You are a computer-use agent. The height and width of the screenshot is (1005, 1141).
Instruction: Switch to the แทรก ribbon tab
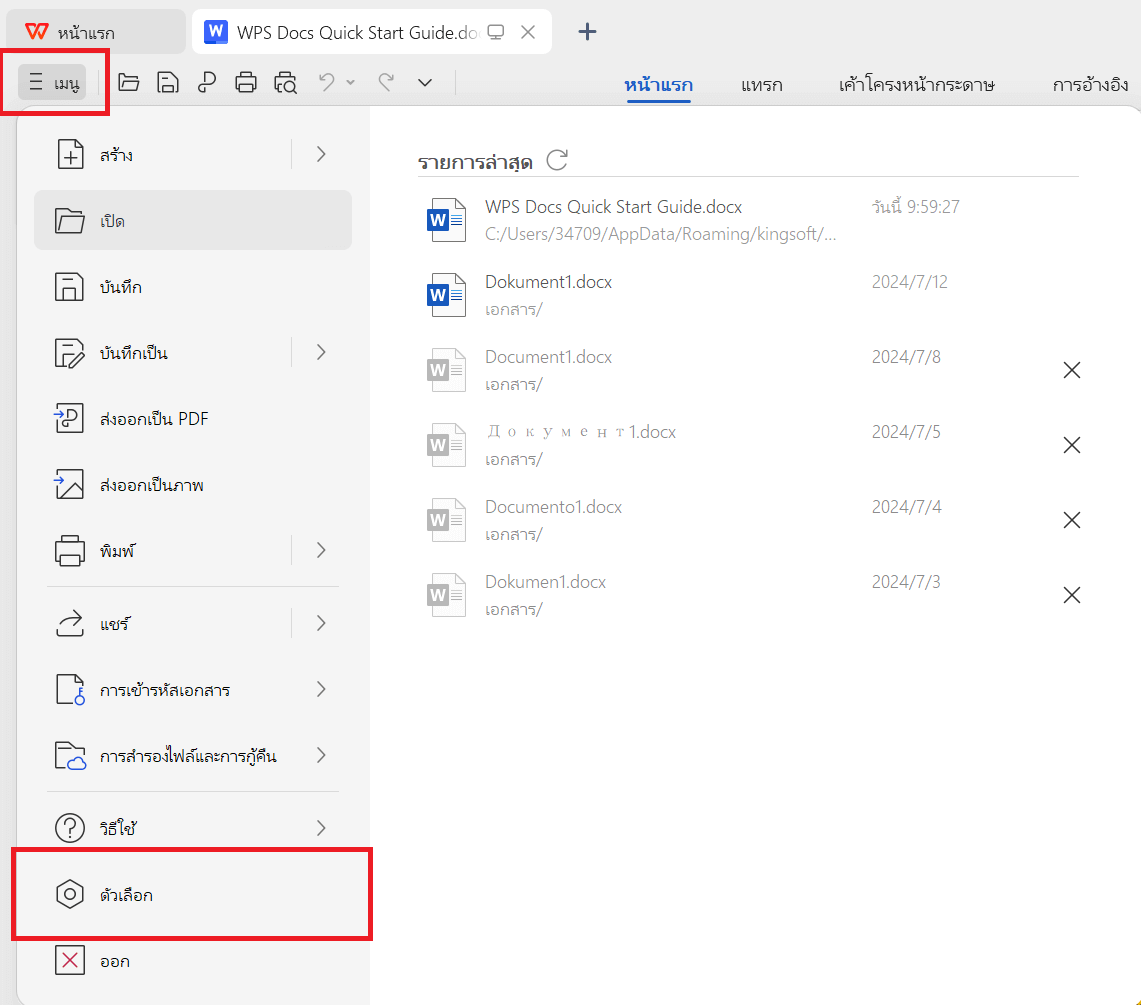[x=761, y=85]
